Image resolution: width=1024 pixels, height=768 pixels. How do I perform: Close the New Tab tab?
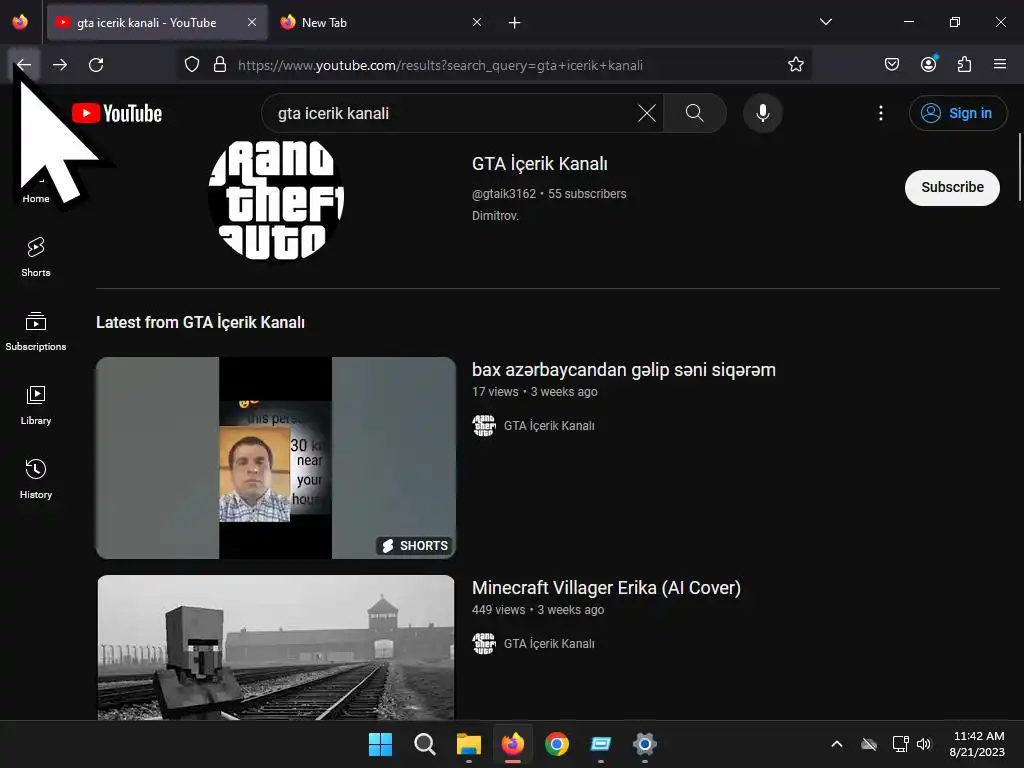click(477, 22)
